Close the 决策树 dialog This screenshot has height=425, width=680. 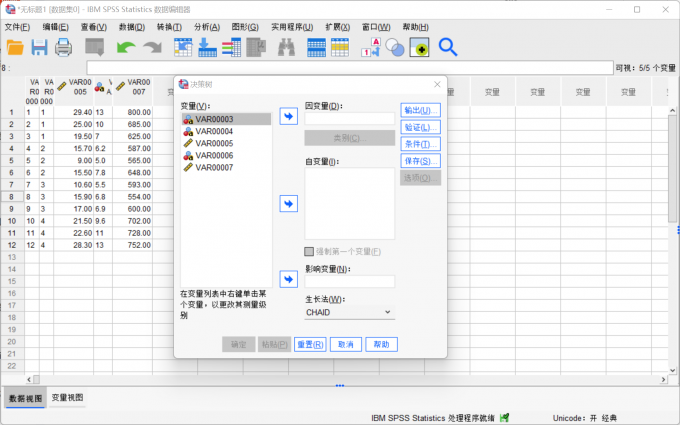click(437, 84)
